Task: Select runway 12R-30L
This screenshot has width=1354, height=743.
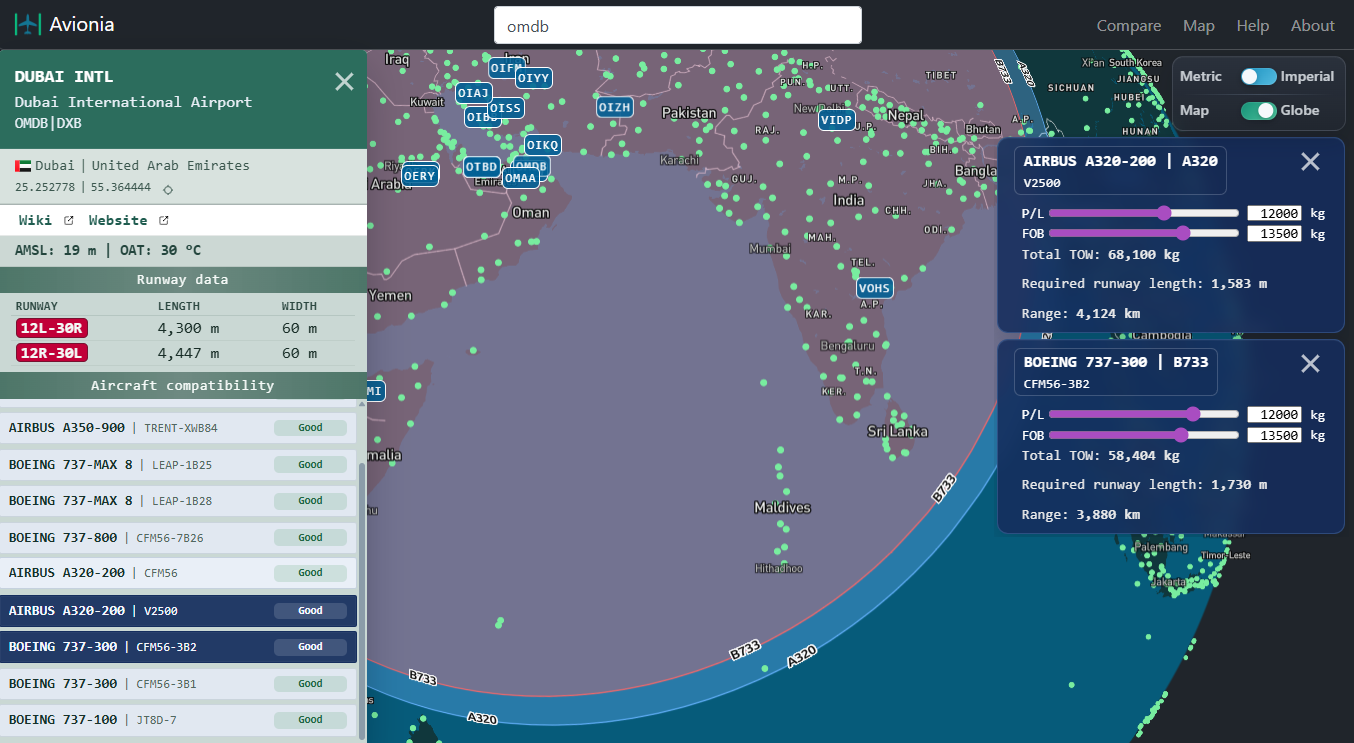Action: (52, 352)
